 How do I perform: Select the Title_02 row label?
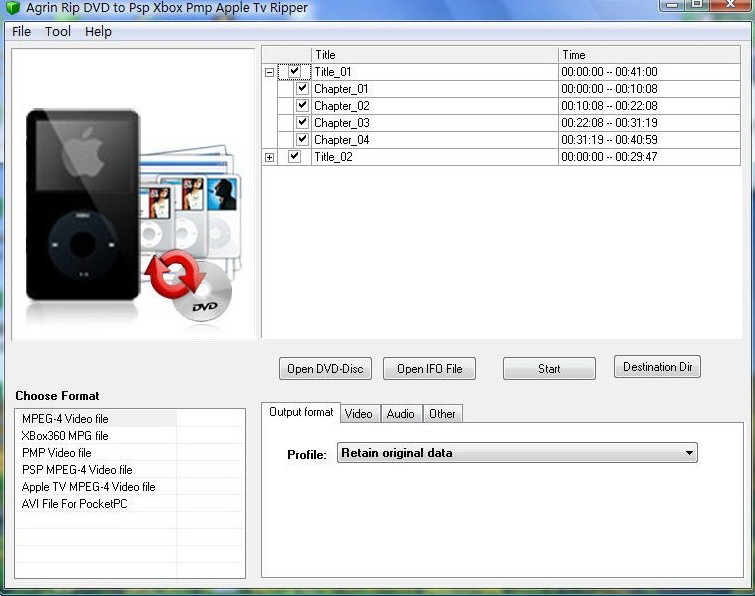333,156
